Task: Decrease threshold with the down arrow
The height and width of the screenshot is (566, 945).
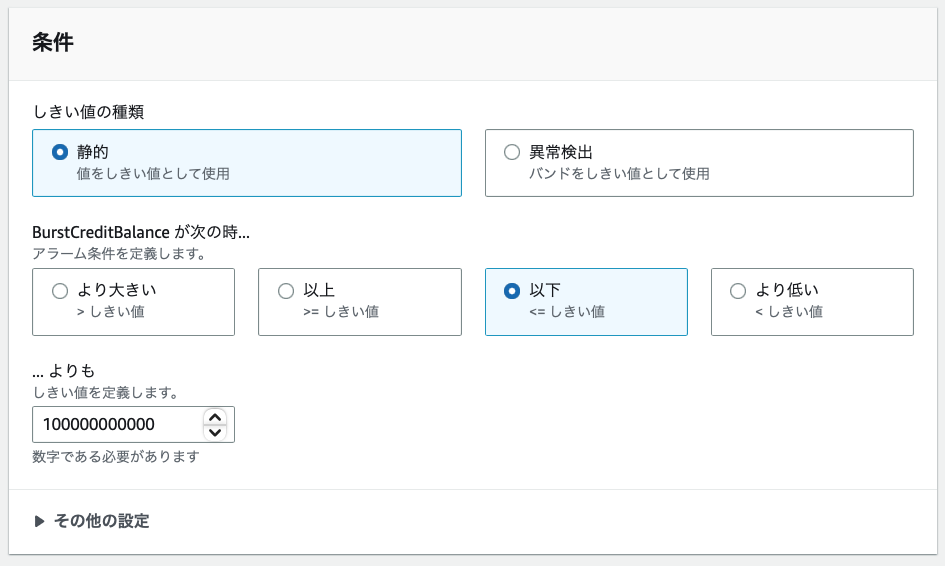Action: pos(214,432)
